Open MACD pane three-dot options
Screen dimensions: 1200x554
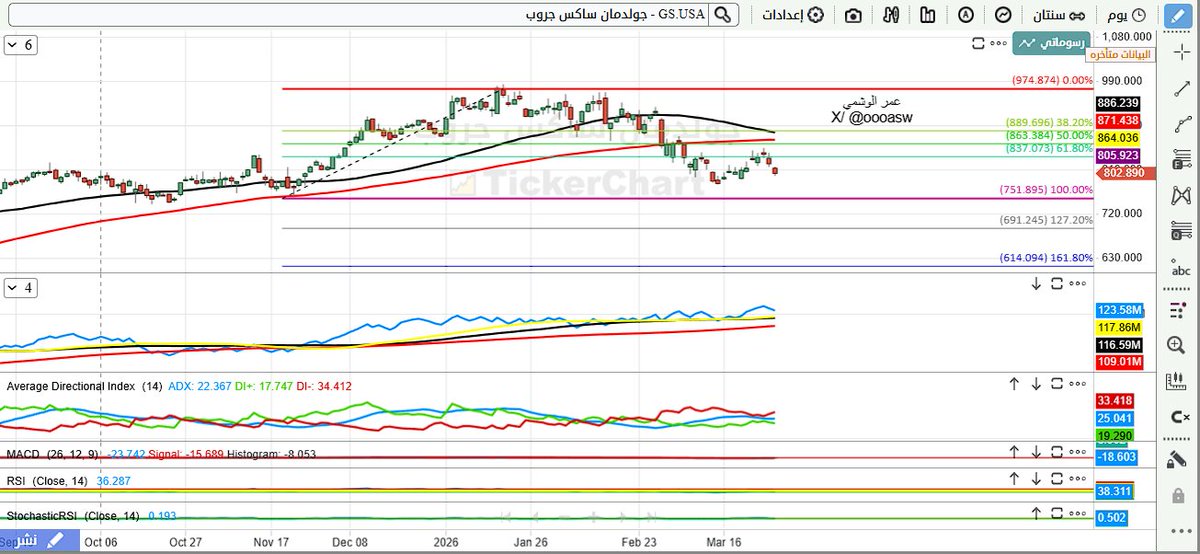click(1078, 452)
